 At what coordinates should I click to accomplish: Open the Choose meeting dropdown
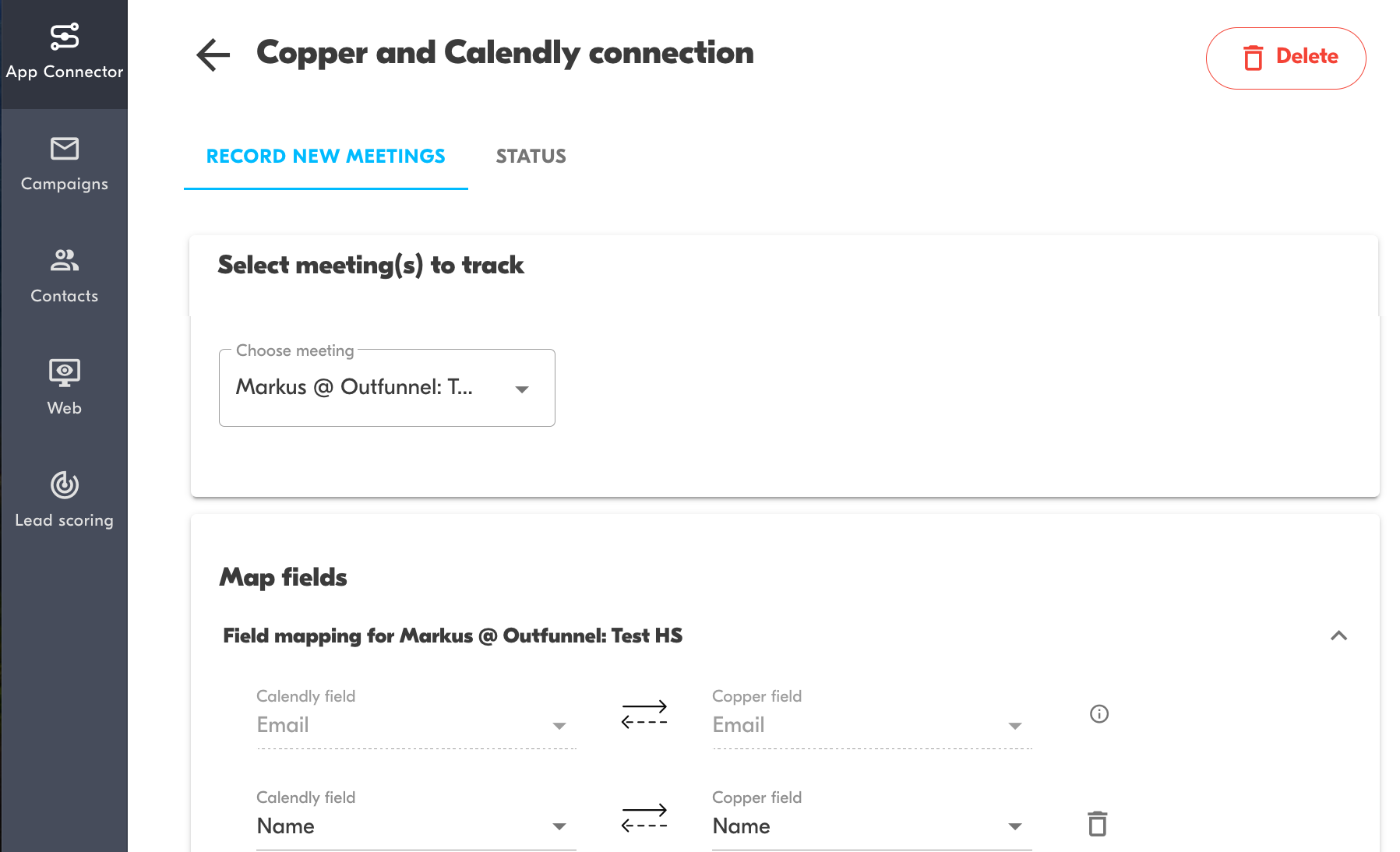tap(386, 388)
